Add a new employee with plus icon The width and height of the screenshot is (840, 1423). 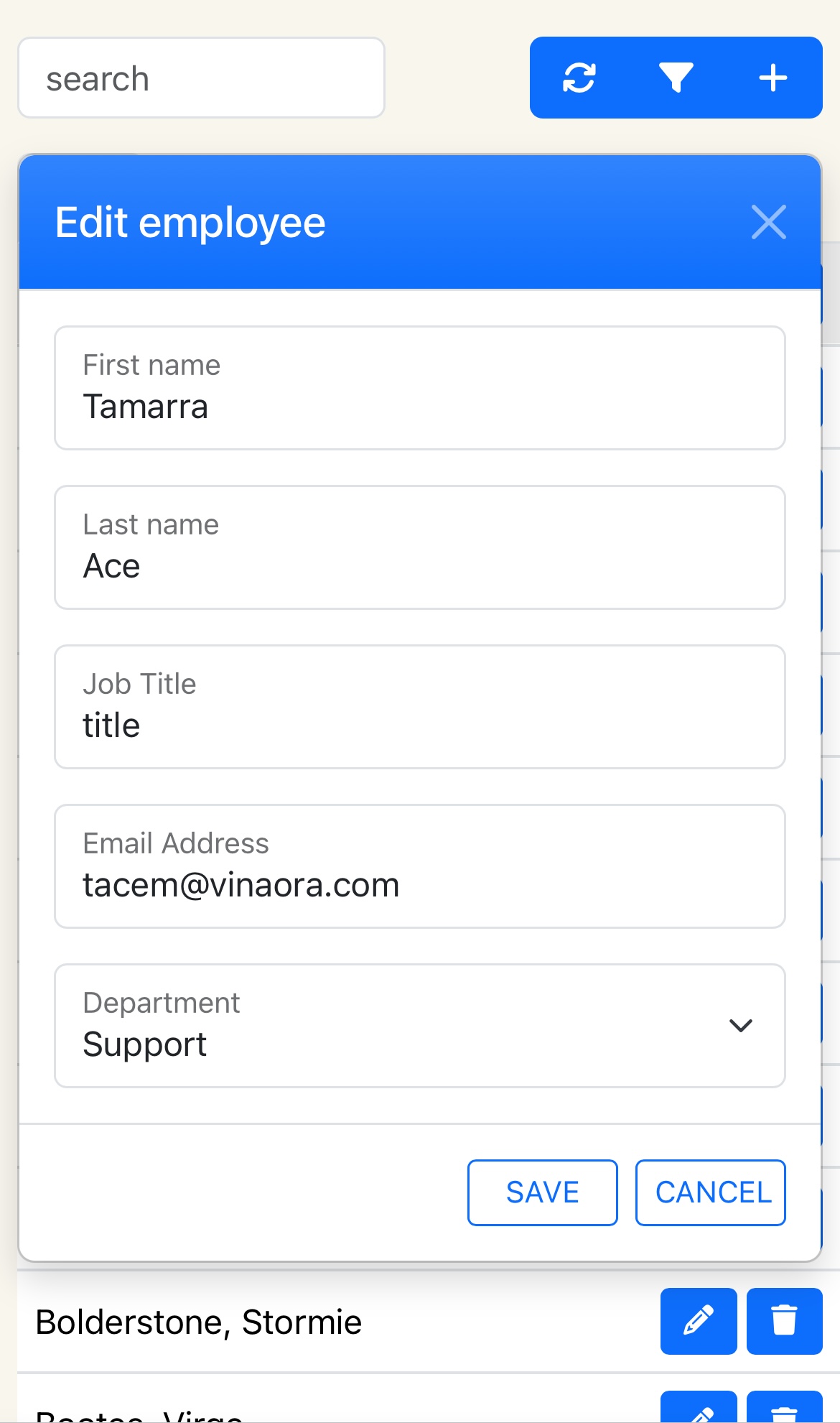(773, 78)
